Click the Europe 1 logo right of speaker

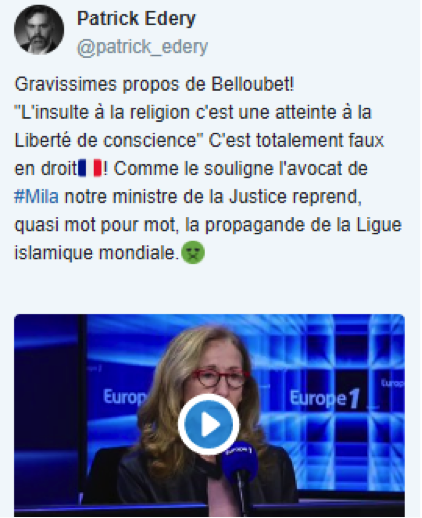coord(325,399)
